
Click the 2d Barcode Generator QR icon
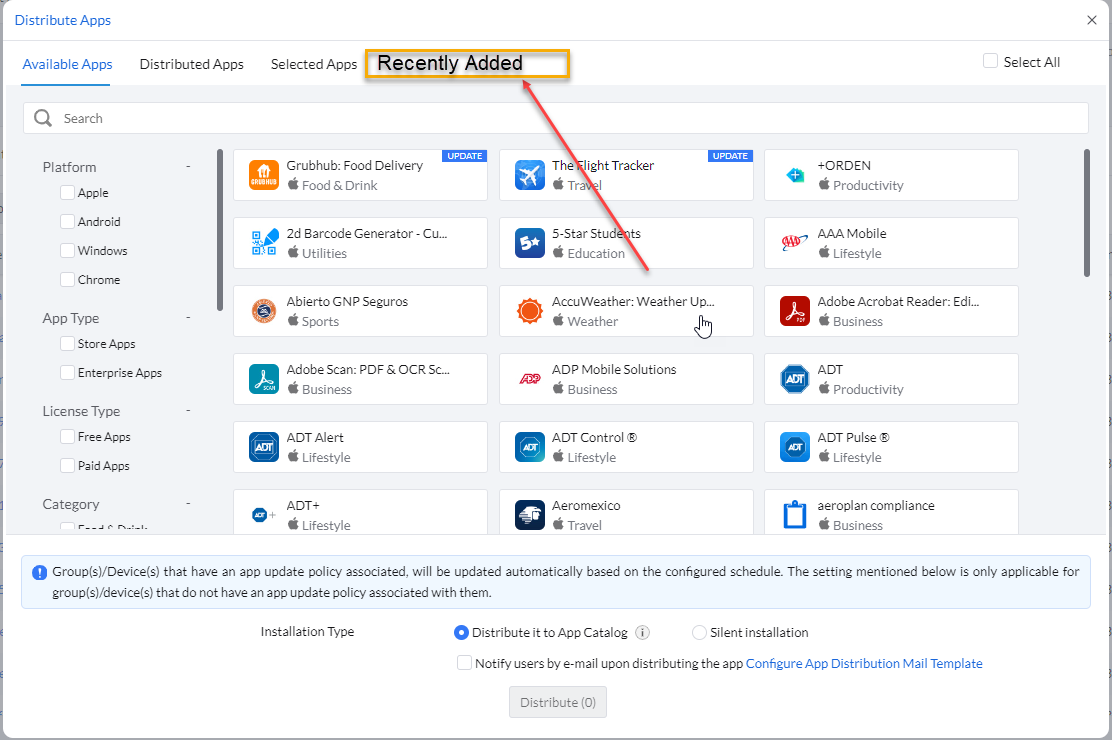264,243
